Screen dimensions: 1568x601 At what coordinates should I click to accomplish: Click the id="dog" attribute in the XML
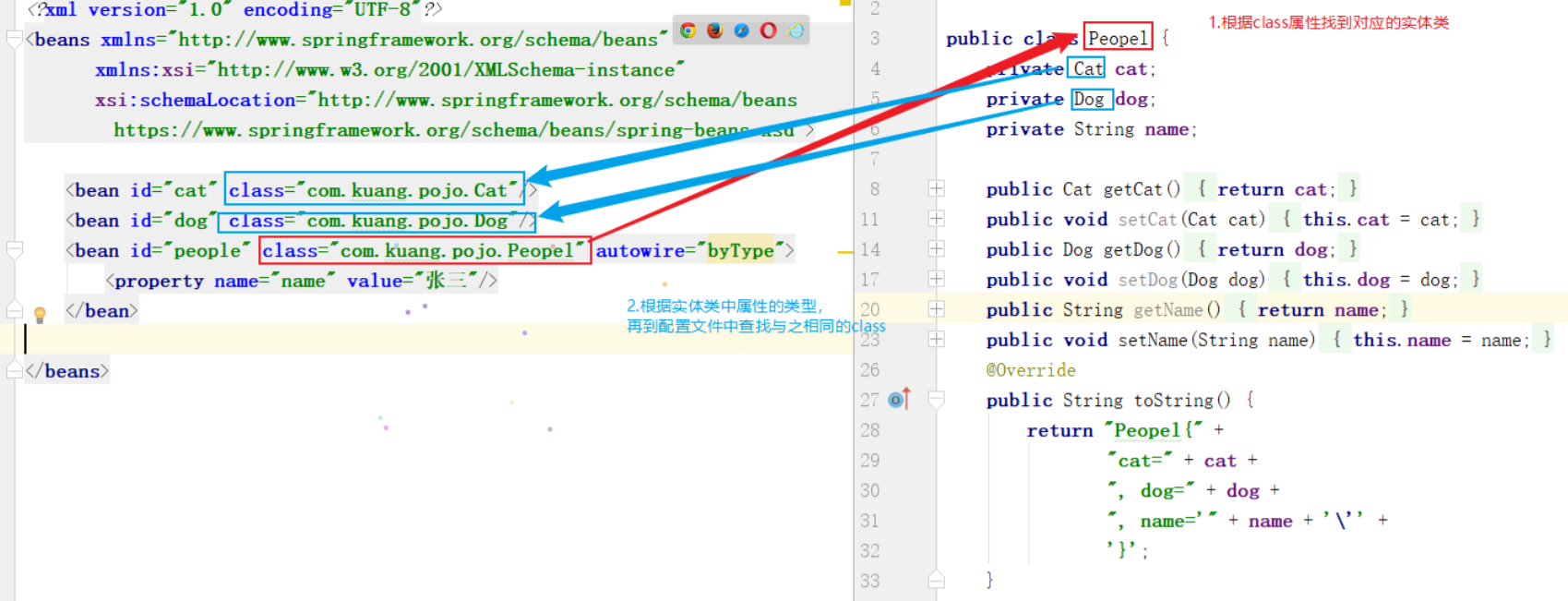coord(174,221)
